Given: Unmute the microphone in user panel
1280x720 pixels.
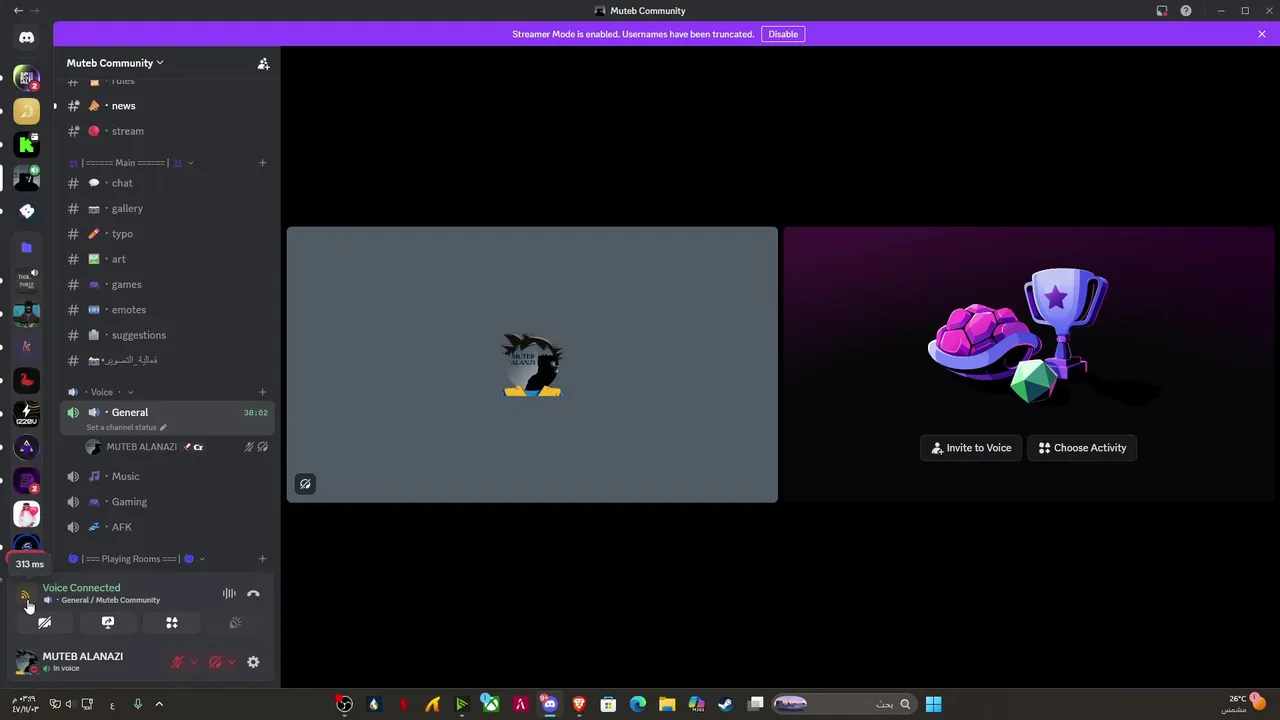Looking at the screenshot, I should pos(177,662).
